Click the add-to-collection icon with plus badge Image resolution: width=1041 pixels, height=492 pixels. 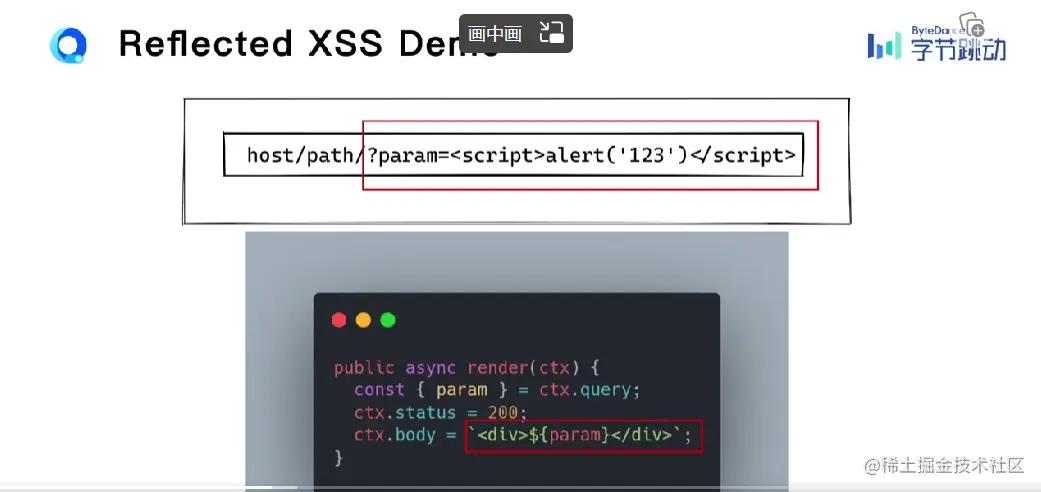point(972,24)
